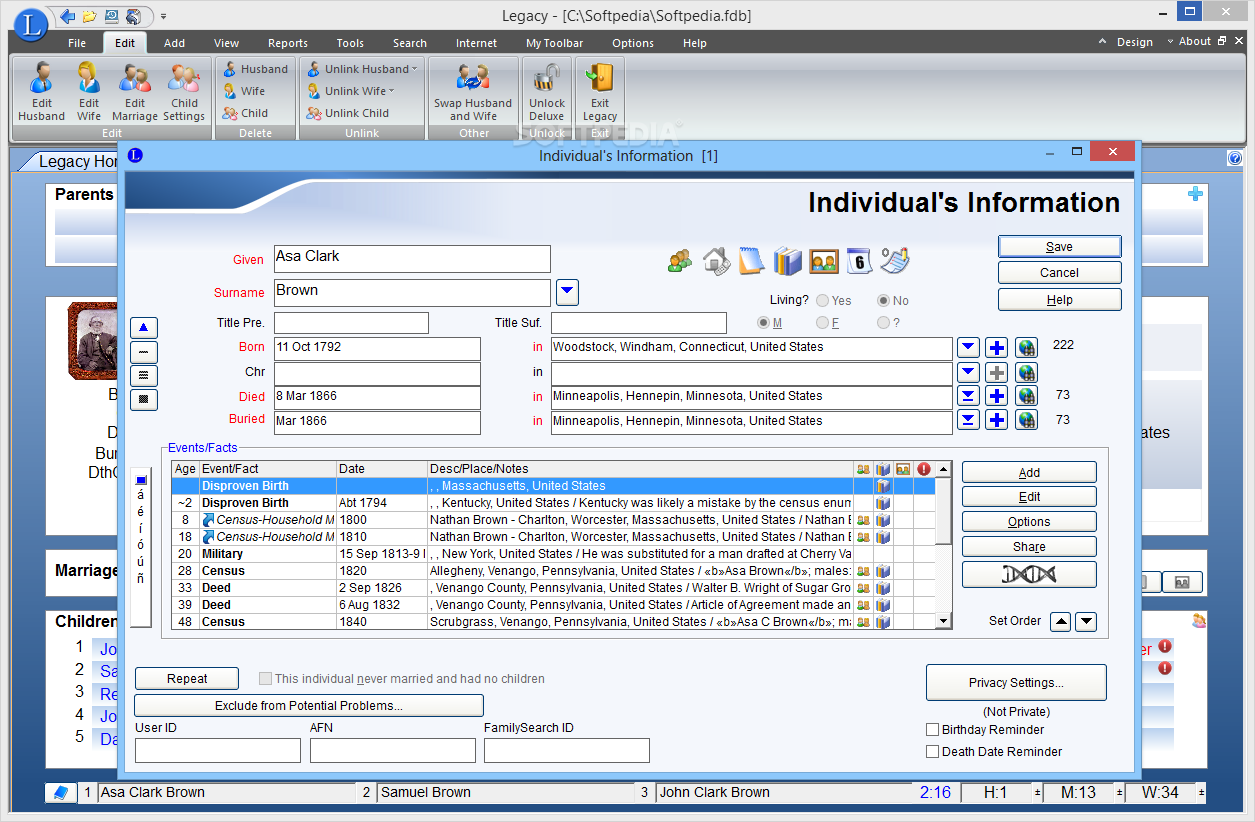Switch to the Reports ribbon tab
Viewport: 1255px width, 822px height.
[288, 43]
